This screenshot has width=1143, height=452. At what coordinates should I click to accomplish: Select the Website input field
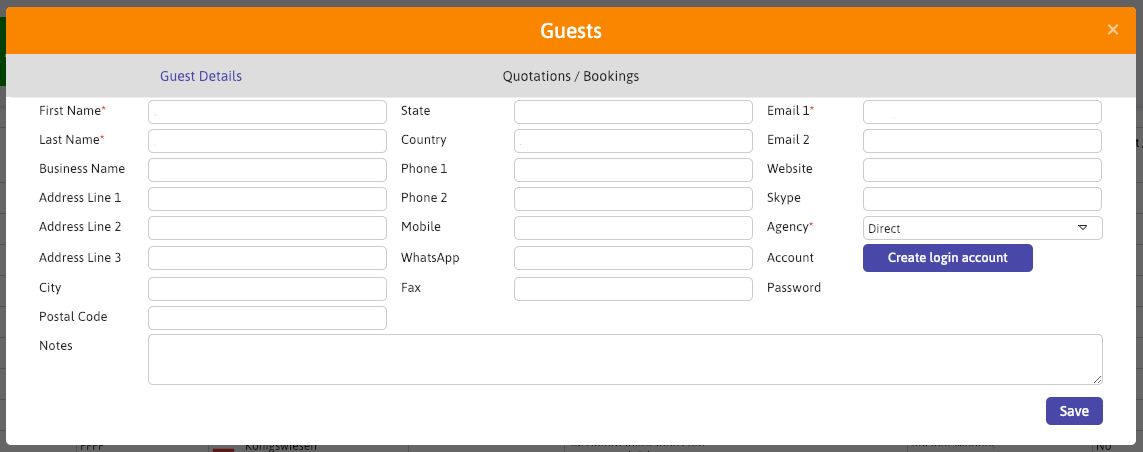(x=982, y=170)
